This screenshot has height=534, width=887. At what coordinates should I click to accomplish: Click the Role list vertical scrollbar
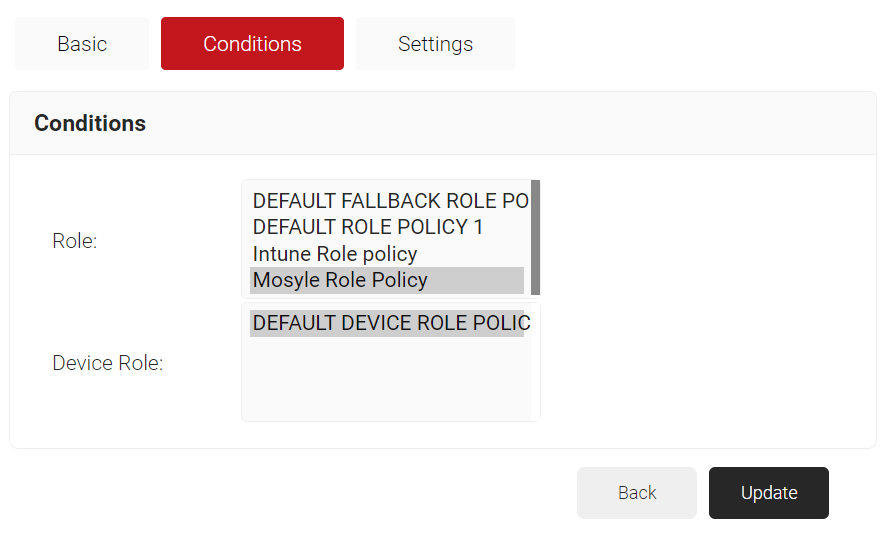(535, 237)
